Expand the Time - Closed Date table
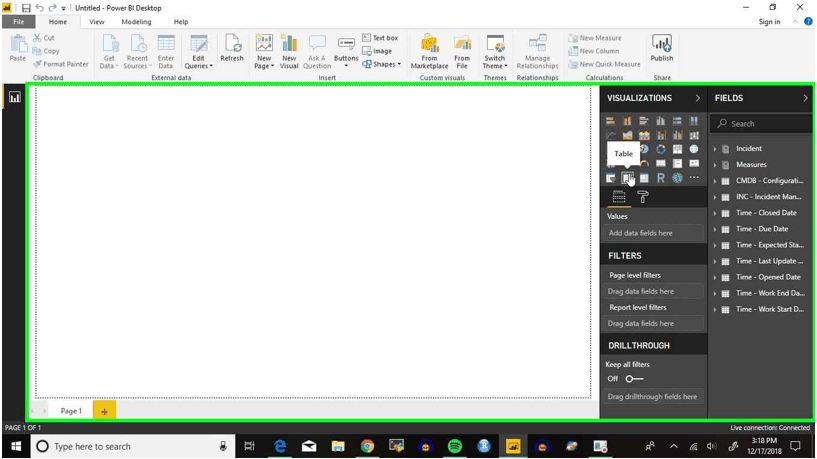The width and height of the screenshot is (817, 459). 715,213
